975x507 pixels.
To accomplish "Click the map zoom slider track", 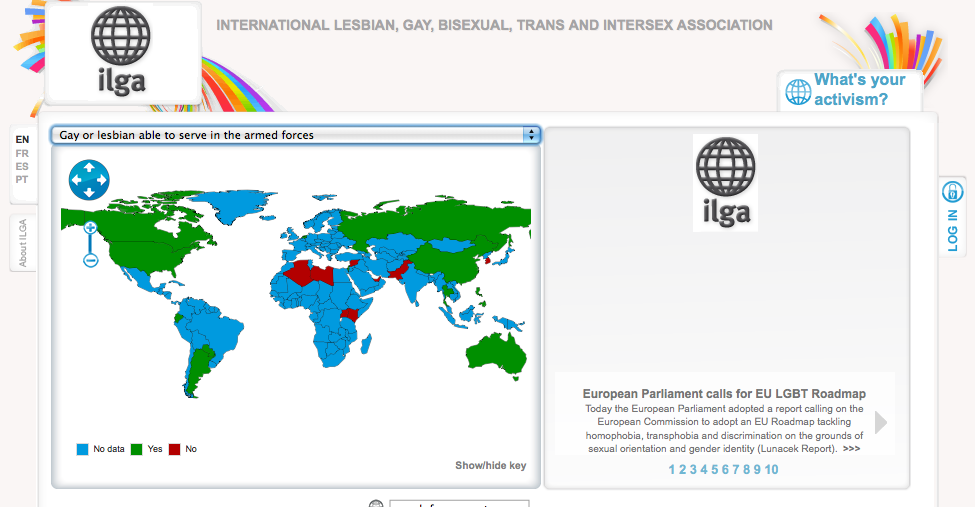I will (x=90, y=244).
